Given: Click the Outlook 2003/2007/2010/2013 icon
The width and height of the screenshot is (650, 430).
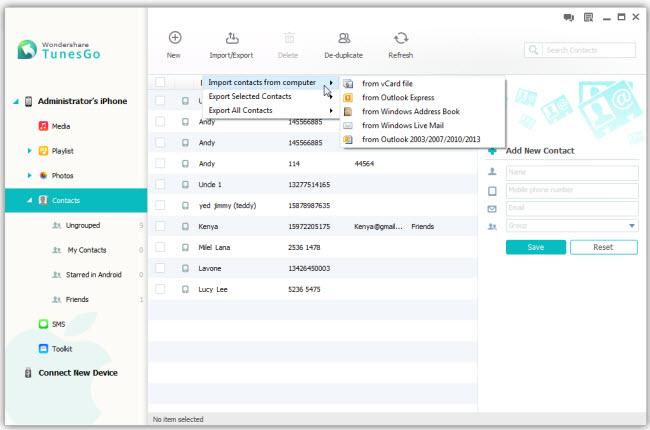Looking at the screenshot, I should (348, 140).
